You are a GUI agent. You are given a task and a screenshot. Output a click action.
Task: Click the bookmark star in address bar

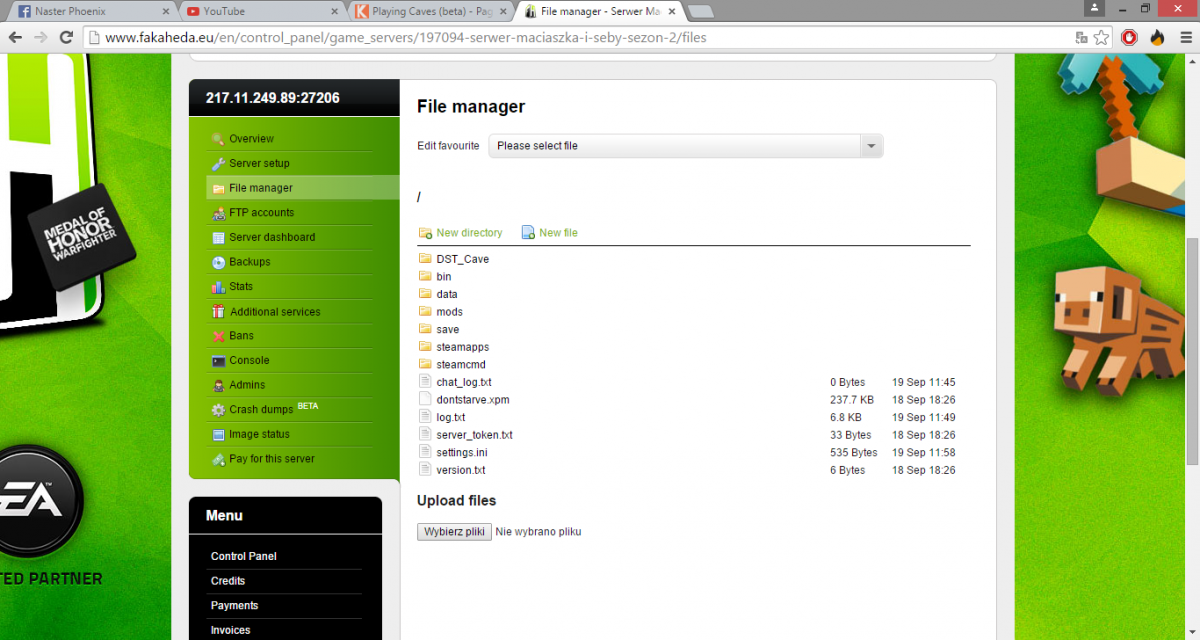click(x=1101, y=37)
